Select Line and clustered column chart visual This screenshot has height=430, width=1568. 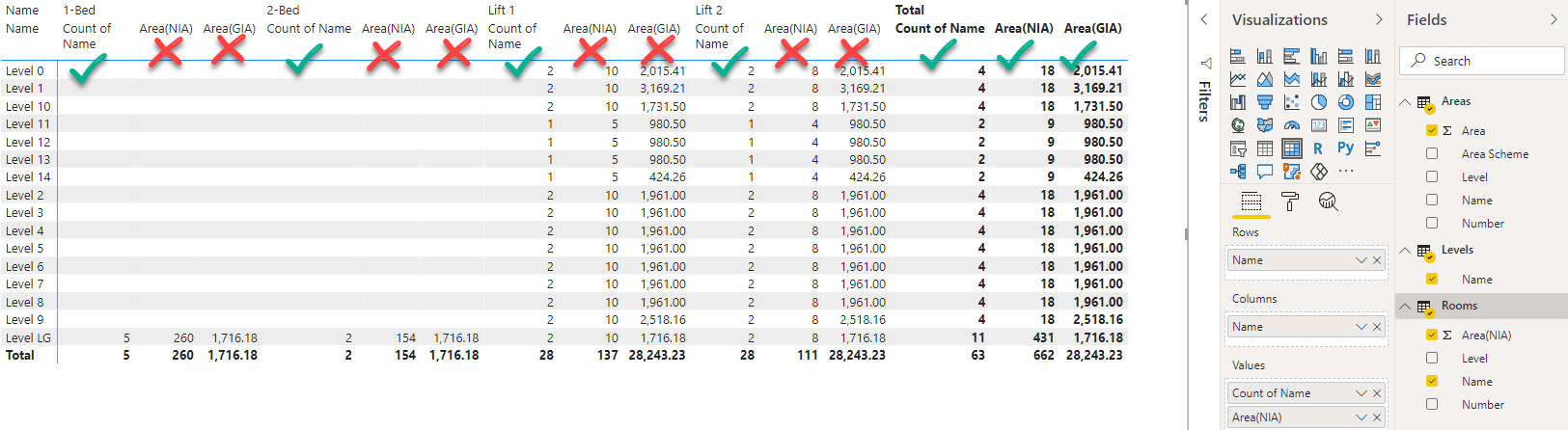tap(1346, 79)
